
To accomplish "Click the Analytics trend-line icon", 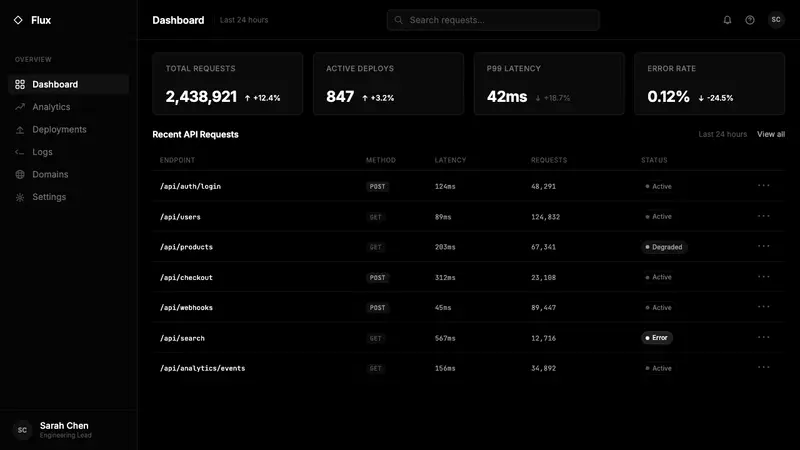I will pos(20,107).
